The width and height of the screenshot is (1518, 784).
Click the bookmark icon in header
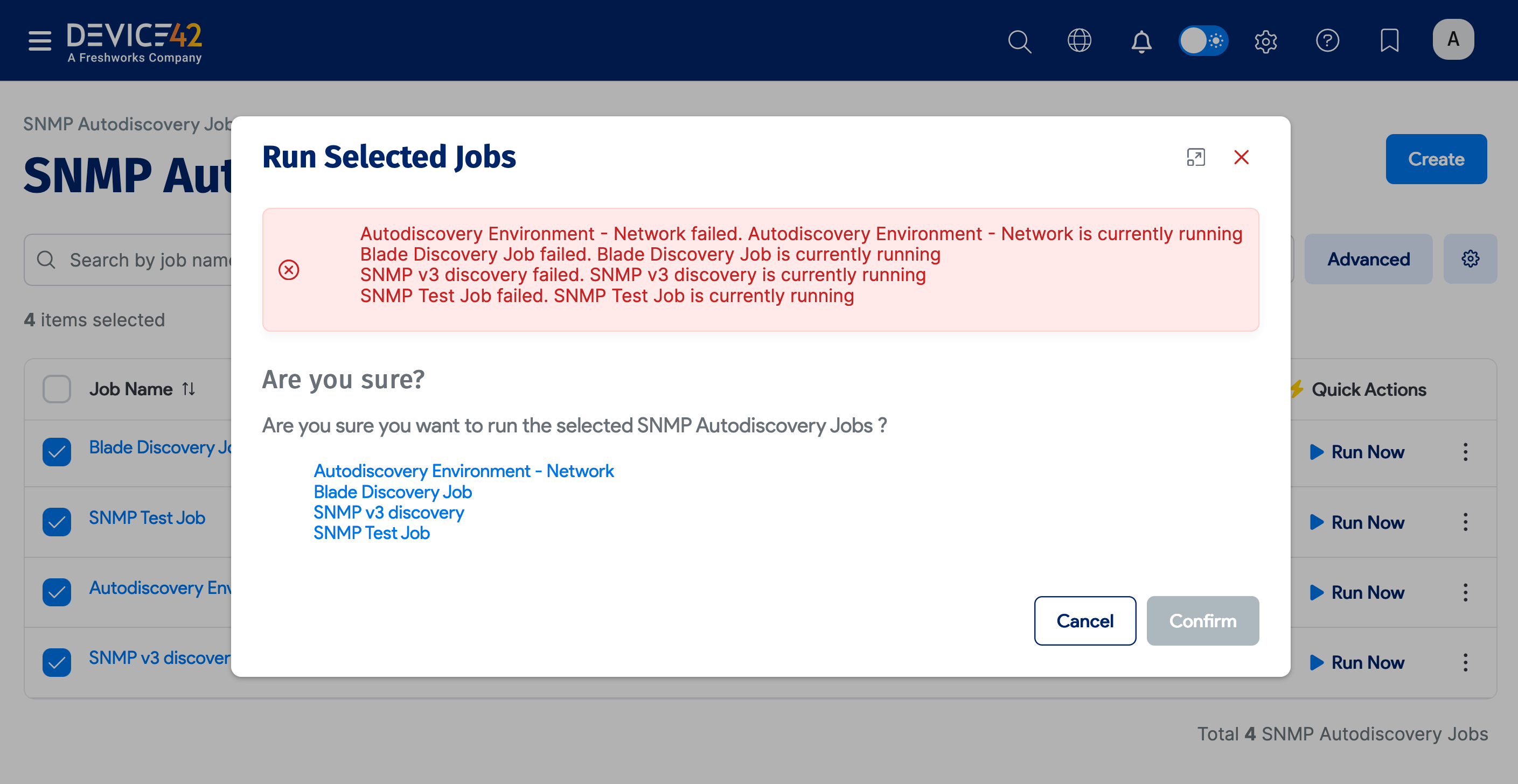[x=1389, y=40]
